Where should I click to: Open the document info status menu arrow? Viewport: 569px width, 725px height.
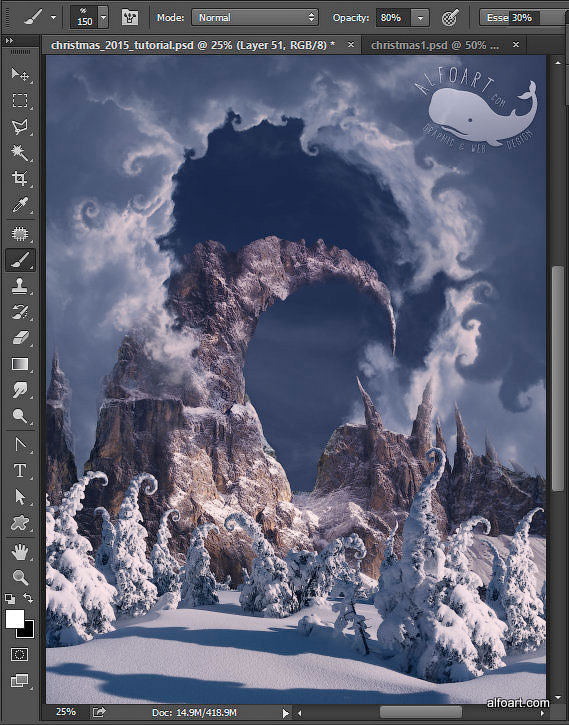coord(286,713)
